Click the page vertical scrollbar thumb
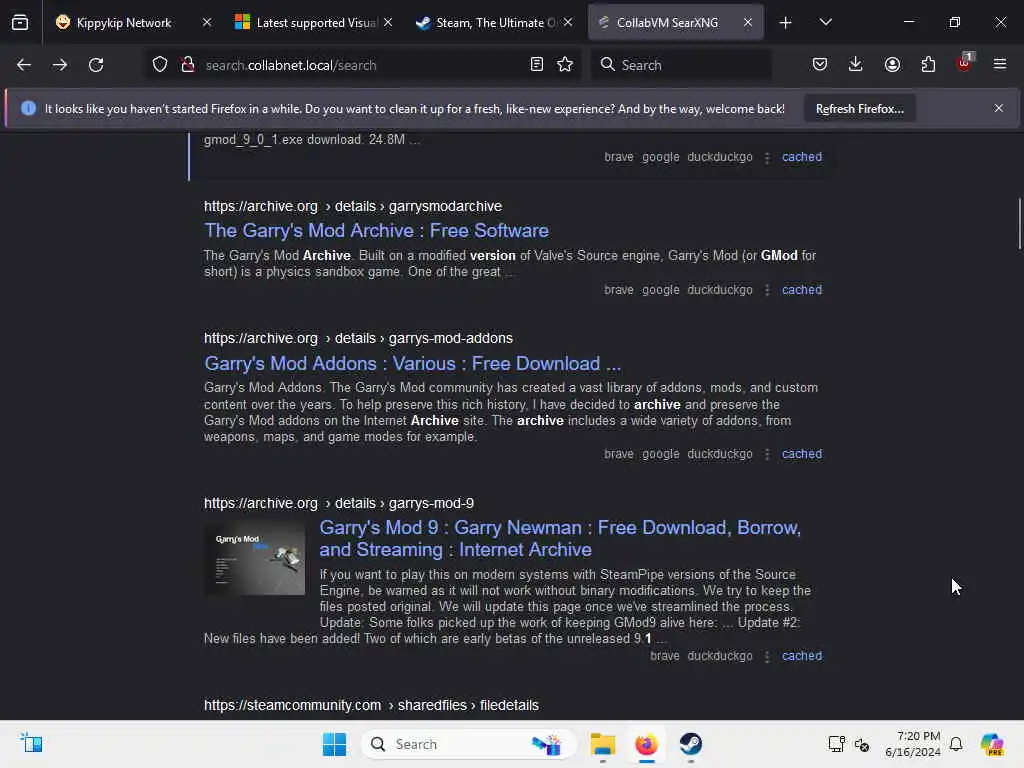The height and width of the screenshot is (768, 1024). [1019, 223]
